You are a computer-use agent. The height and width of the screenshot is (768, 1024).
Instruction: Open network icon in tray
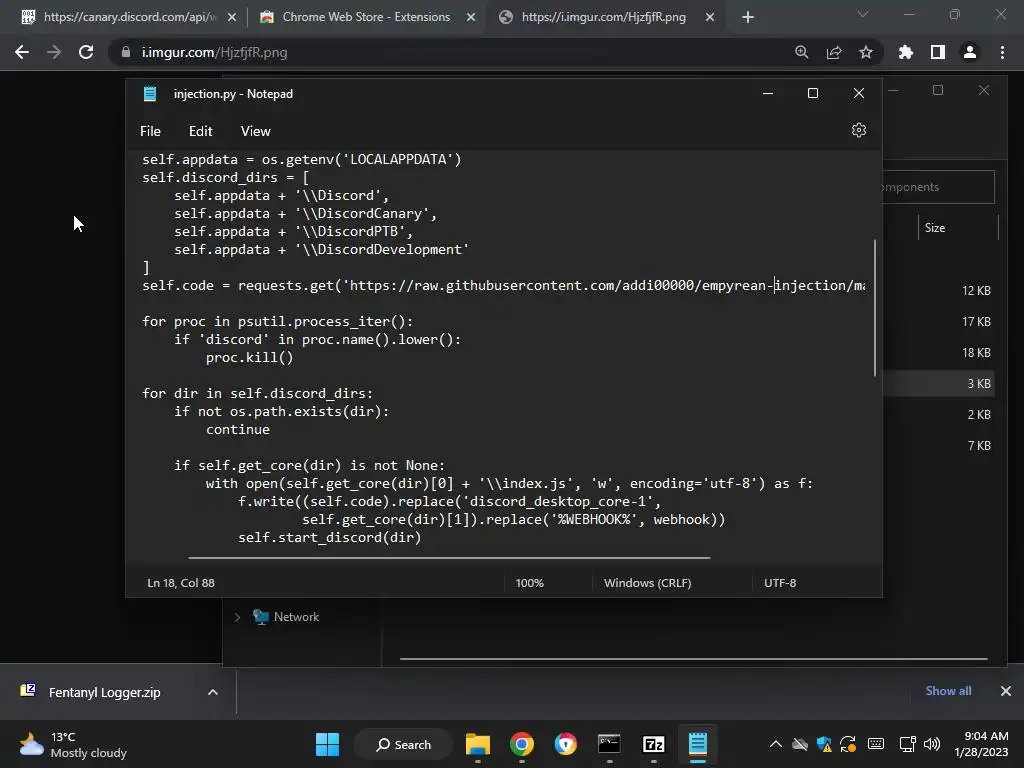click(x=907, y=744)
